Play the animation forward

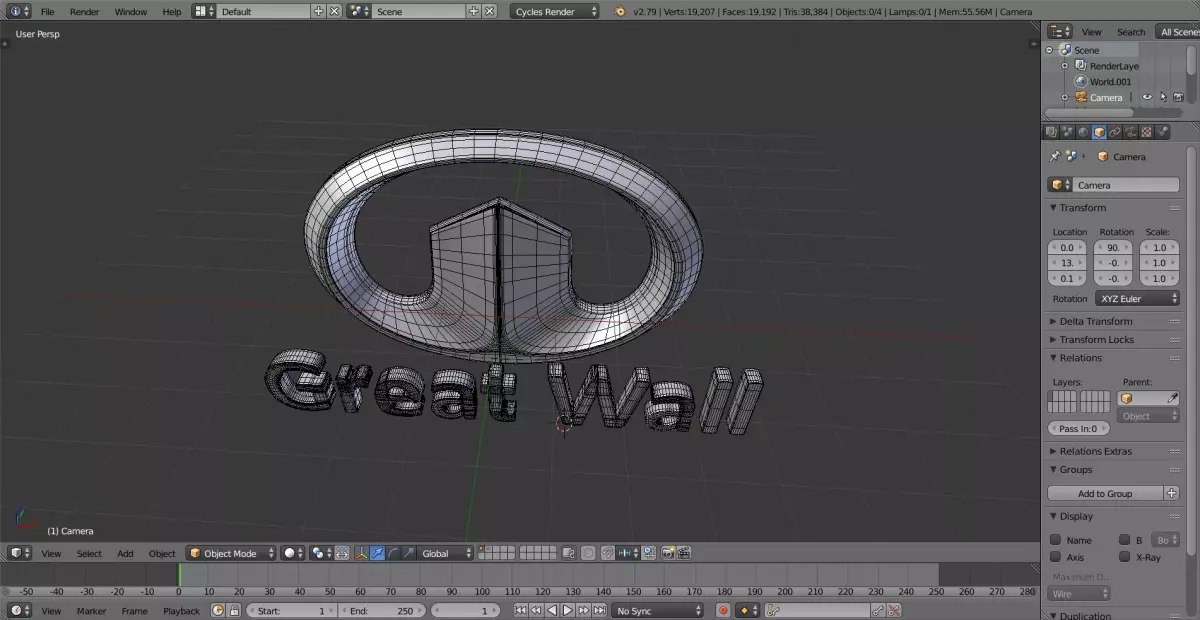(x=567, y=611)
